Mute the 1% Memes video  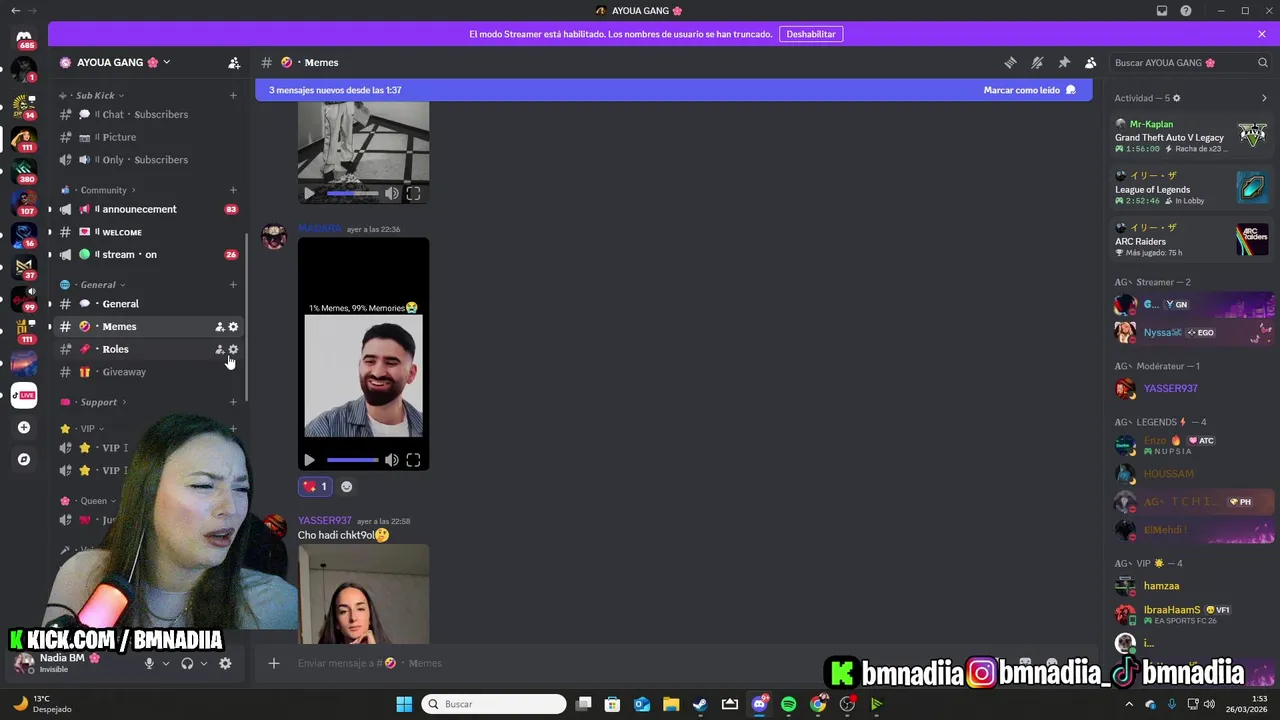pos(391,460)
